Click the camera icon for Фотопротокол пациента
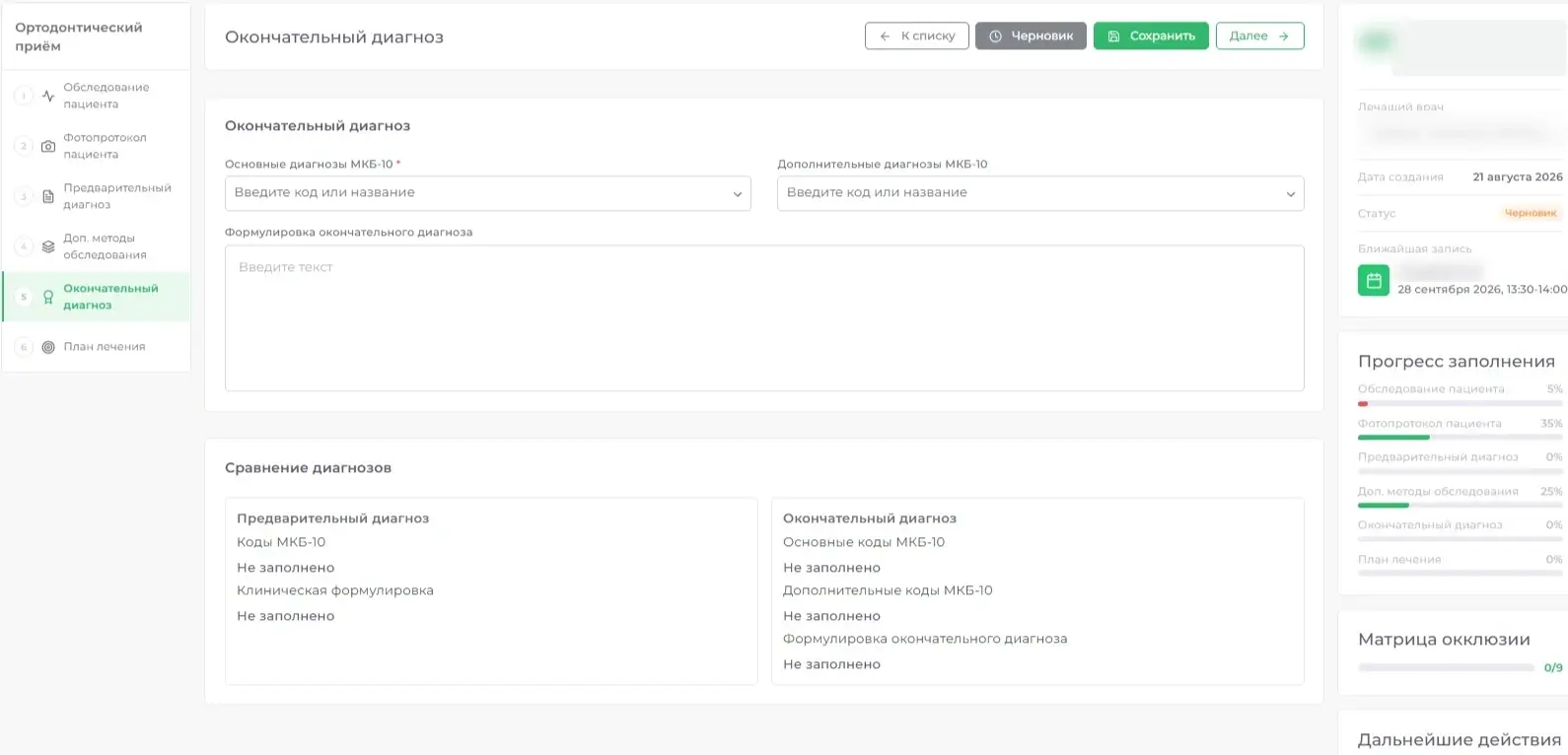 click(x=48, y=146)
